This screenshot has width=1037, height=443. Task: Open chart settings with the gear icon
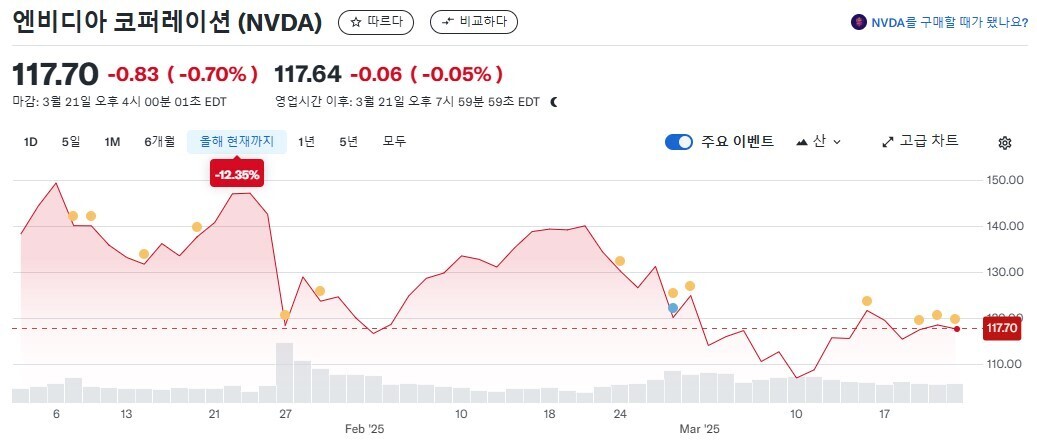point(1005,142)
